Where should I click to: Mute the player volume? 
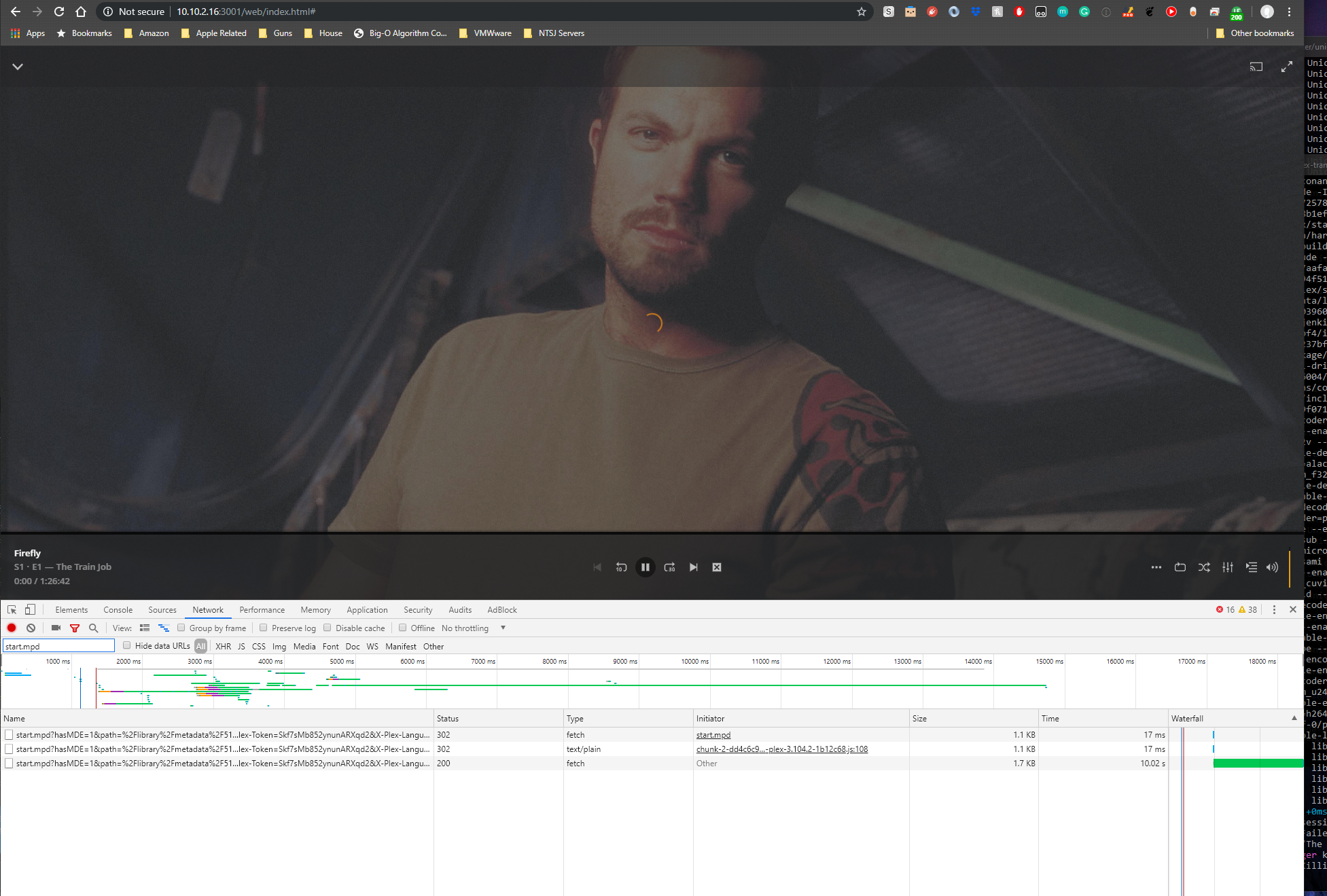1272,567
